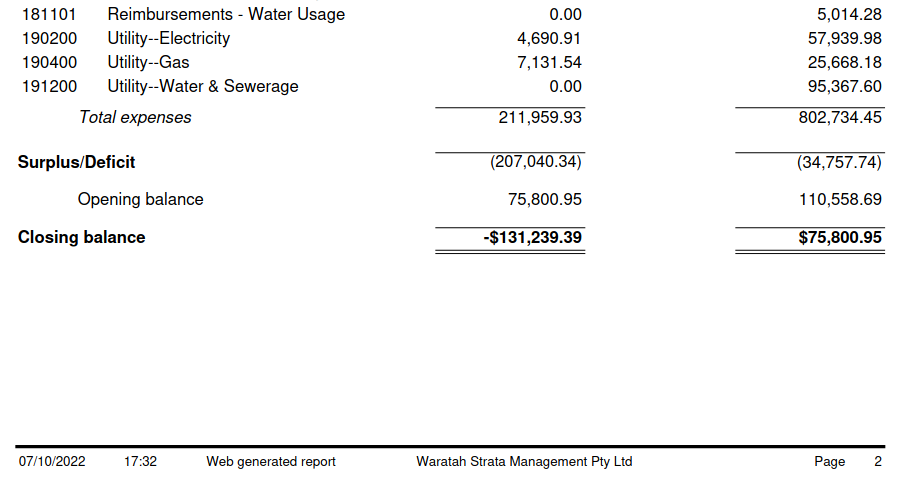
Task: Click the Reimbursements - Water Usage label
Action: pos(226,14)
